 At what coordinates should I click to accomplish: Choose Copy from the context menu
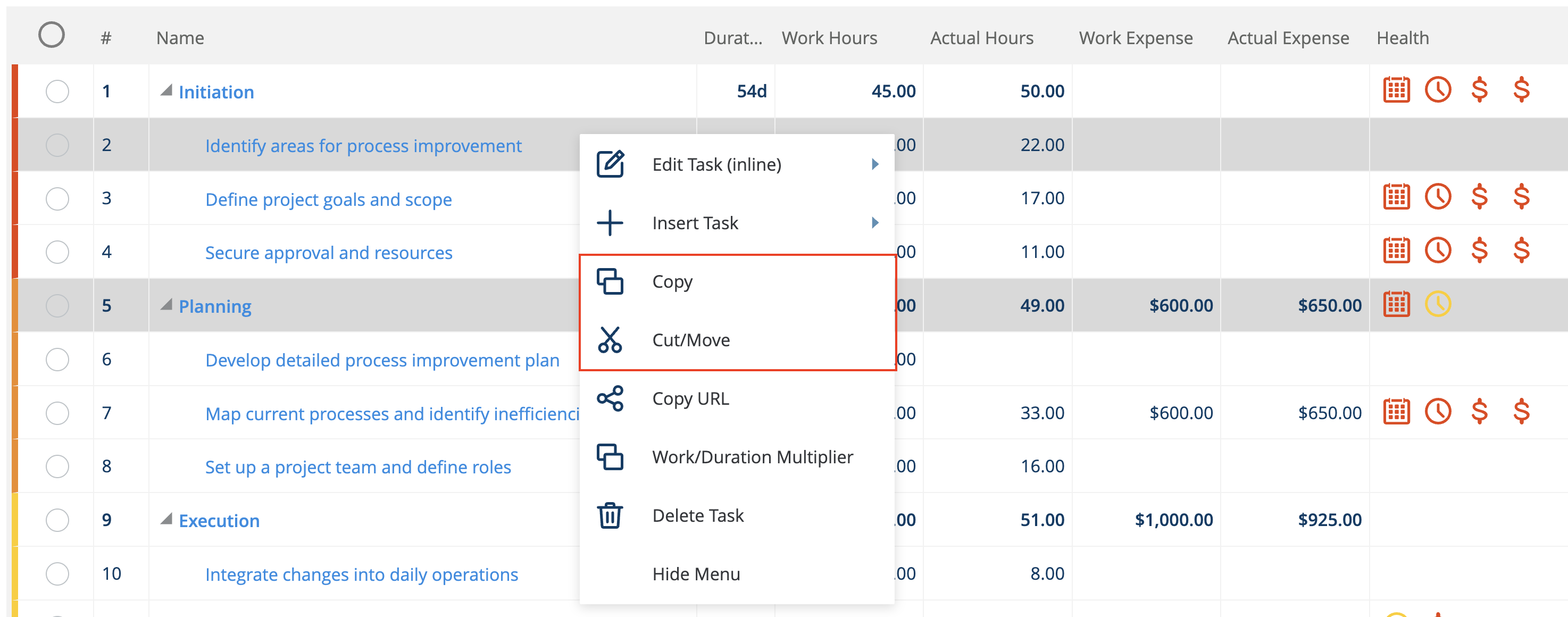coord(672,282)
